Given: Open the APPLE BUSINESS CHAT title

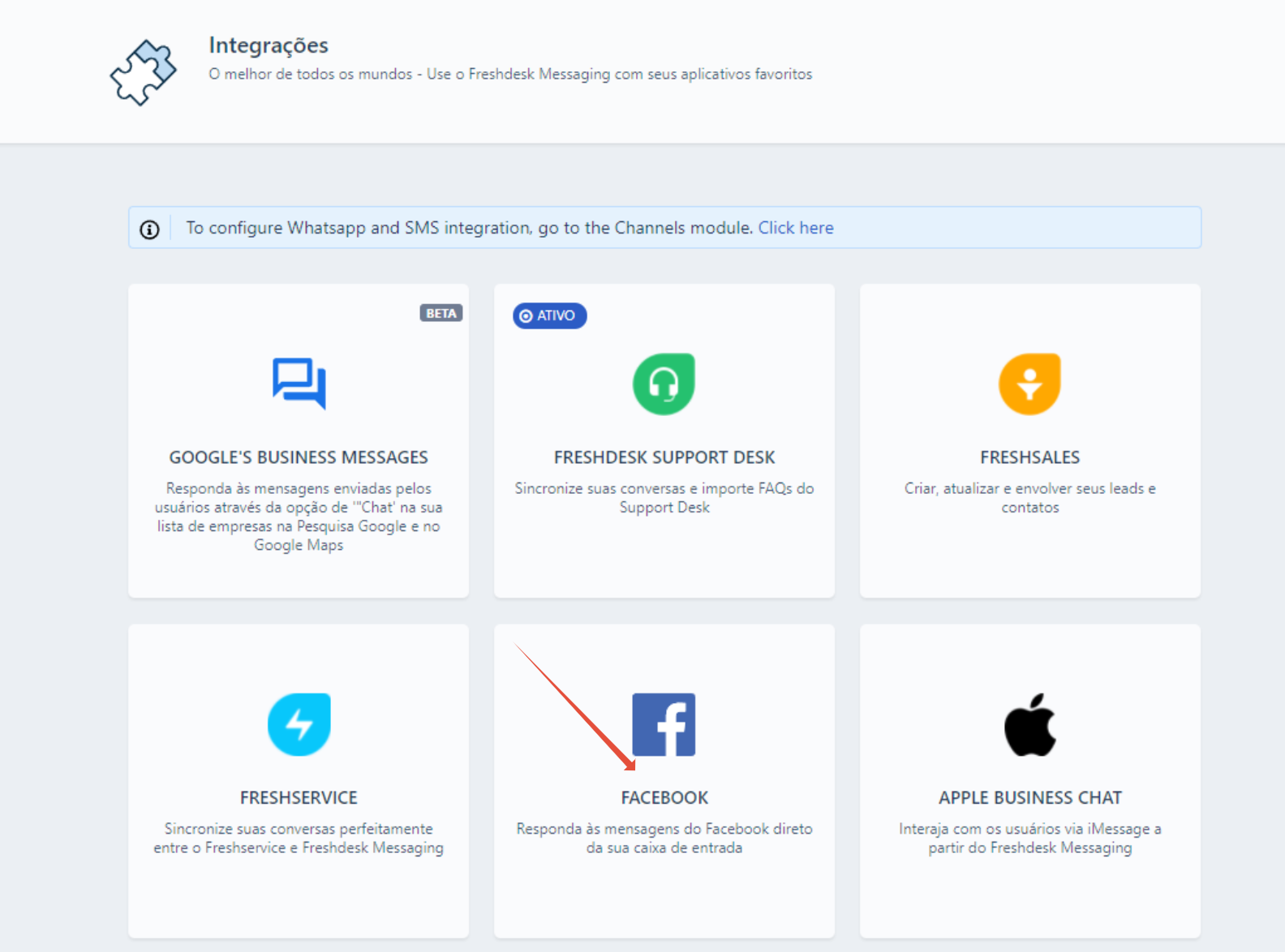Looking at the screenshot, I should (x=1030, y=798).
